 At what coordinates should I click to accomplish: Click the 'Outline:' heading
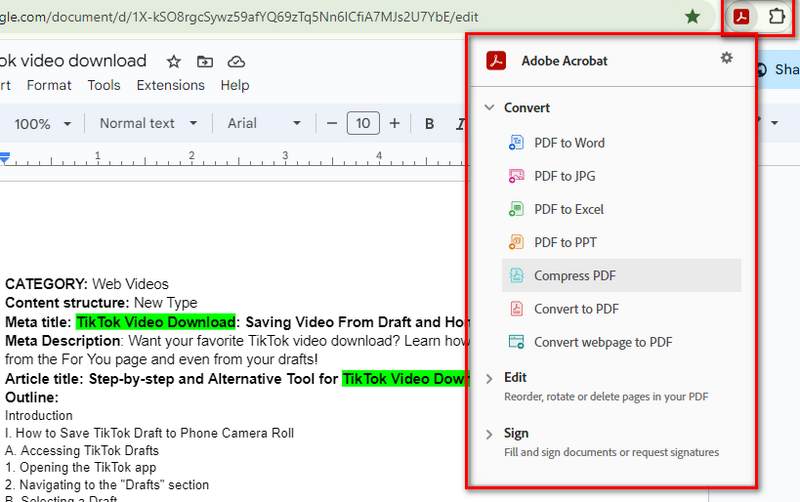click(32, 397)
